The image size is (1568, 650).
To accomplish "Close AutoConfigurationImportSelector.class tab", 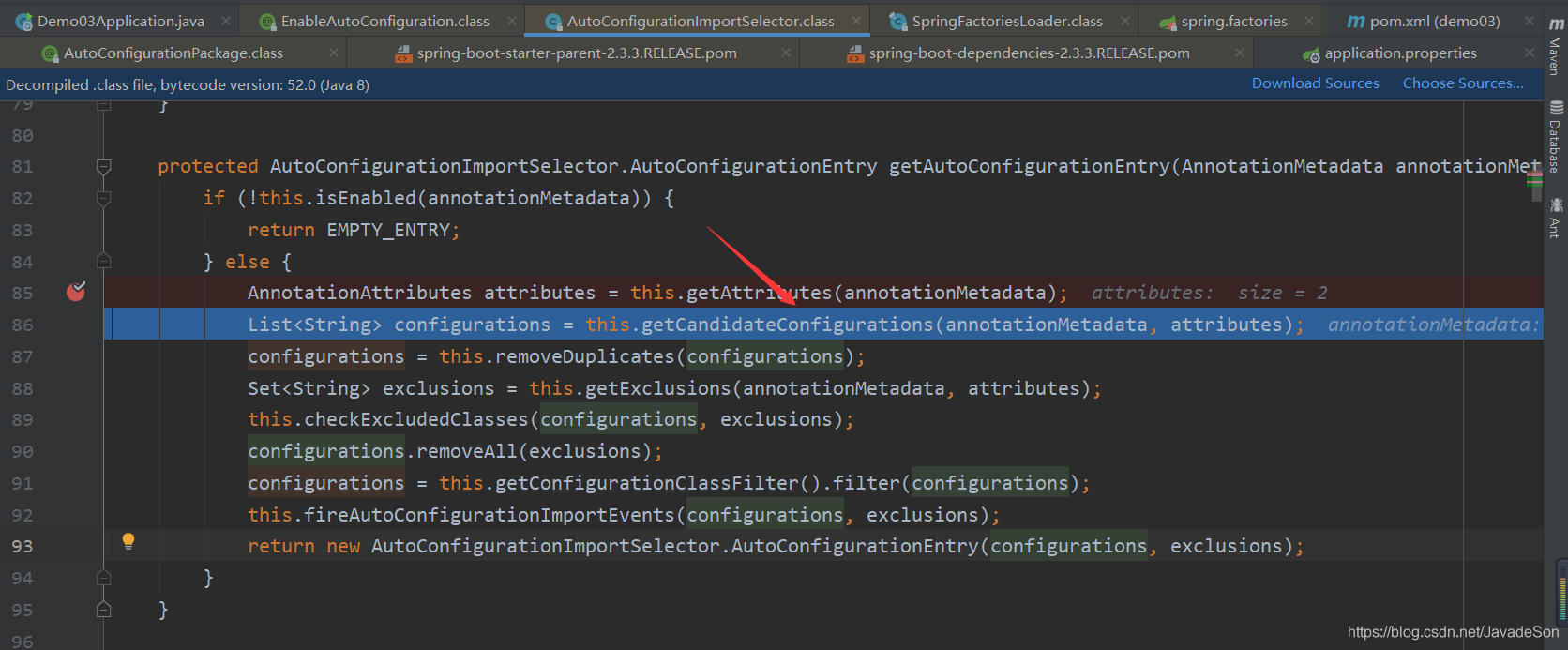I will pos(856,21).
